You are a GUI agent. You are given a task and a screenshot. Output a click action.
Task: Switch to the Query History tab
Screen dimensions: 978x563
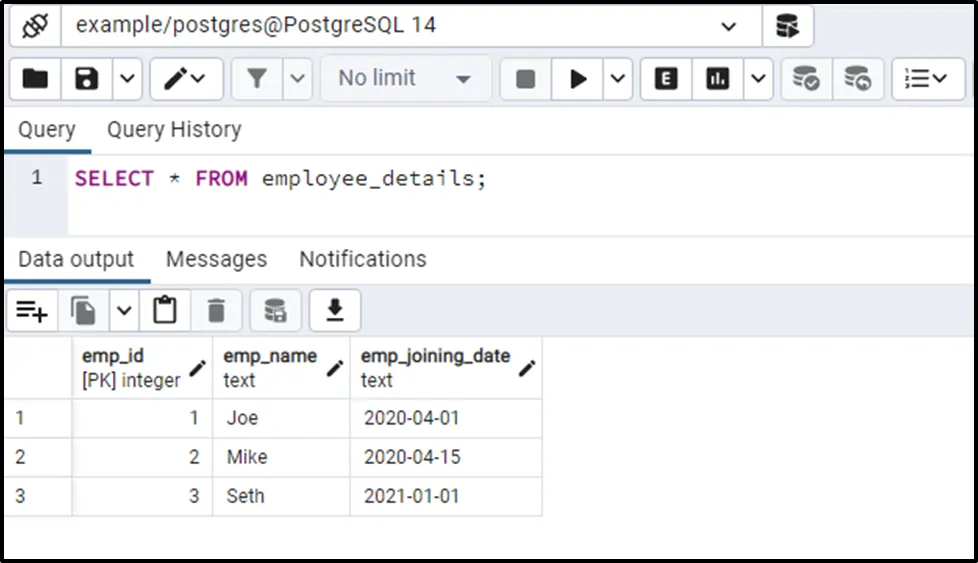click(x=174, y=130)
